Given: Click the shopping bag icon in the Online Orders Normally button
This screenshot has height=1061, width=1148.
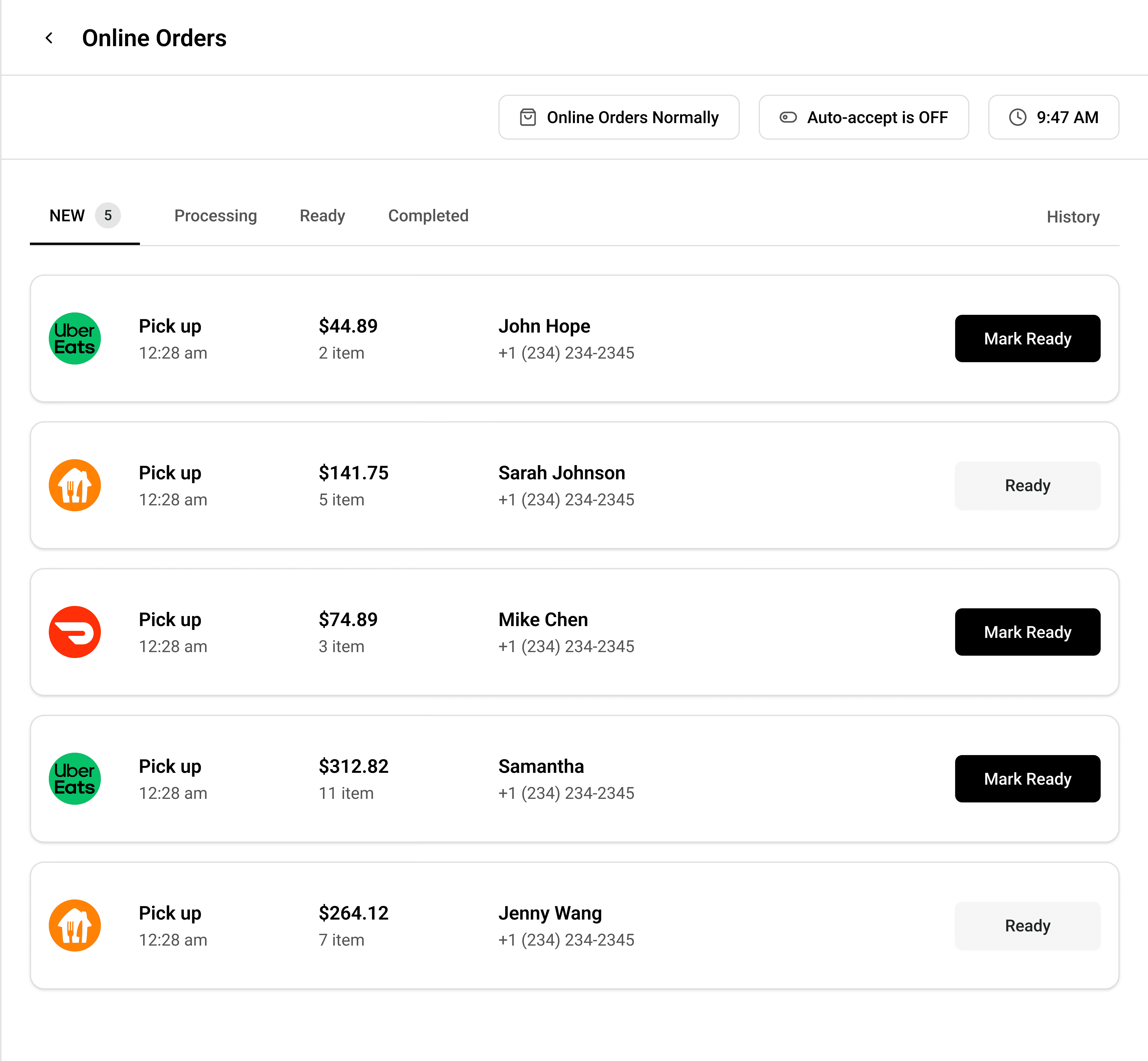Looking at the screenshot, I should [527, 117].
